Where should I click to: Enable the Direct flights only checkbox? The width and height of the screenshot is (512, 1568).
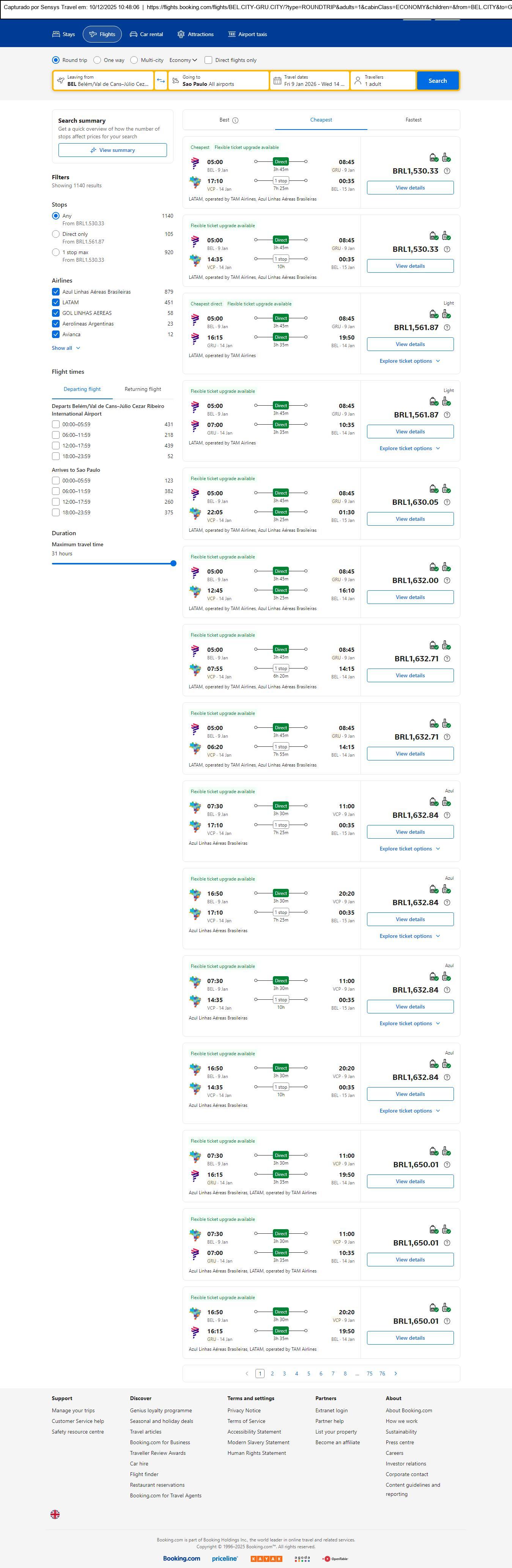point(209,60)
